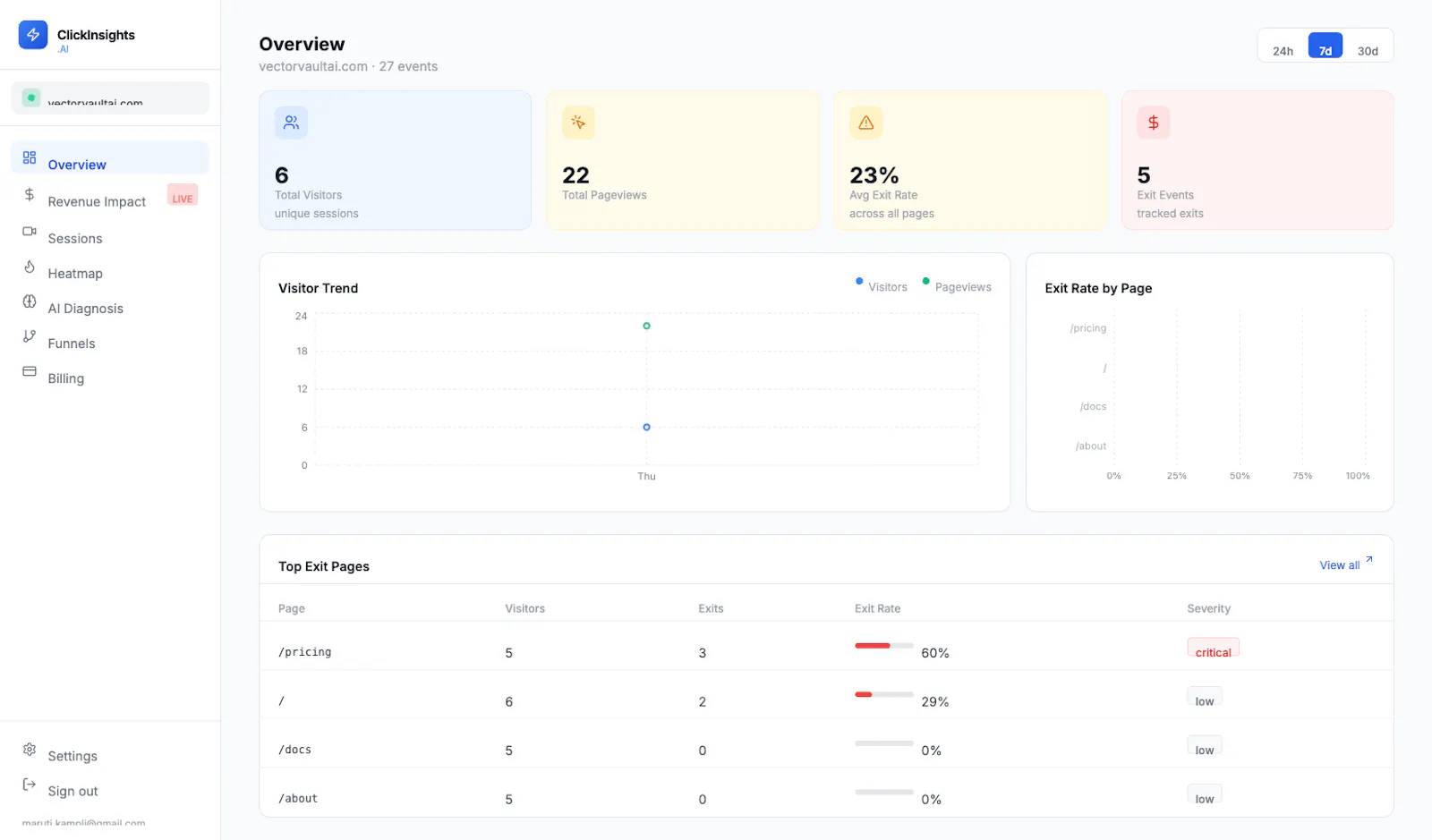The width and height of the screenshot is (1432, 840).
Task: Click the Overview grid icon in sidebar
Action: click(x=30, y=157)
